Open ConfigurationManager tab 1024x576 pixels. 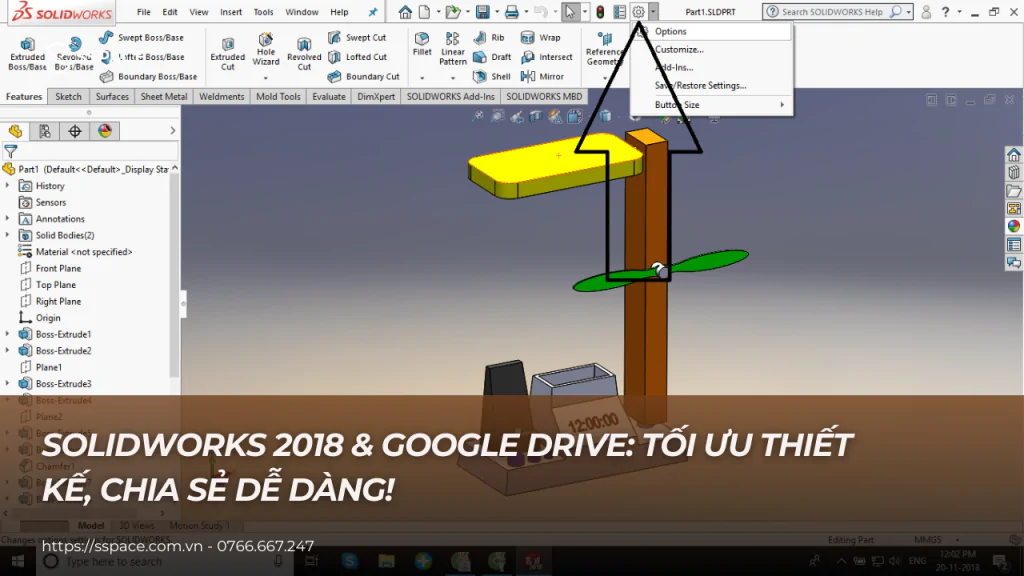pos(75,131)
